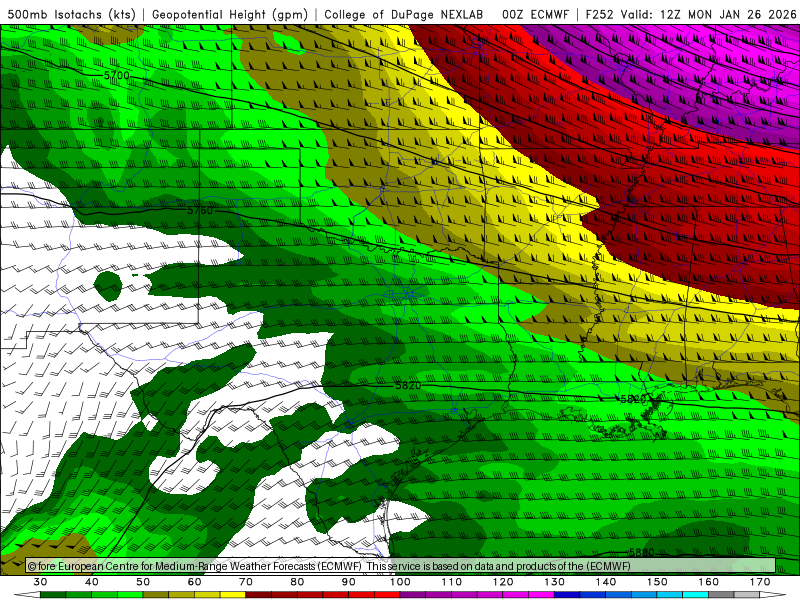Click the 70 label on the color scale
800x600 pixels.
[x=246, y=582]
